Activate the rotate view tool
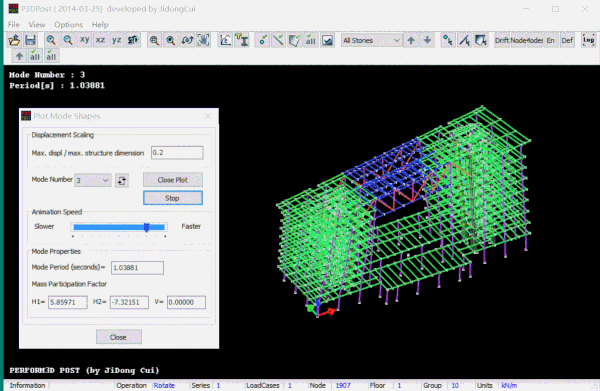Image resolution: width=600 pixels, height=391 pixels. pyautogui.click(x=187, y=40)
